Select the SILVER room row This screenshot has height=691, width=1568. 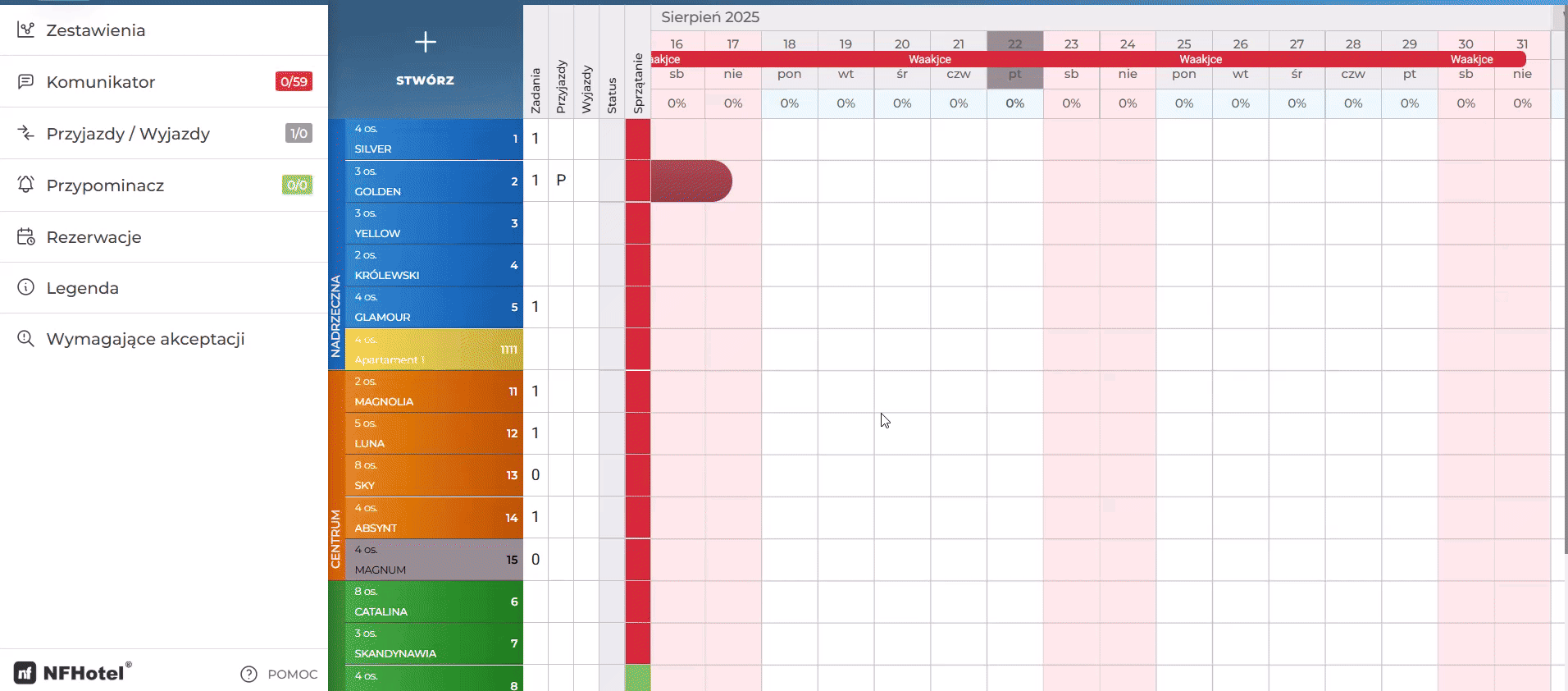(434, 139)
